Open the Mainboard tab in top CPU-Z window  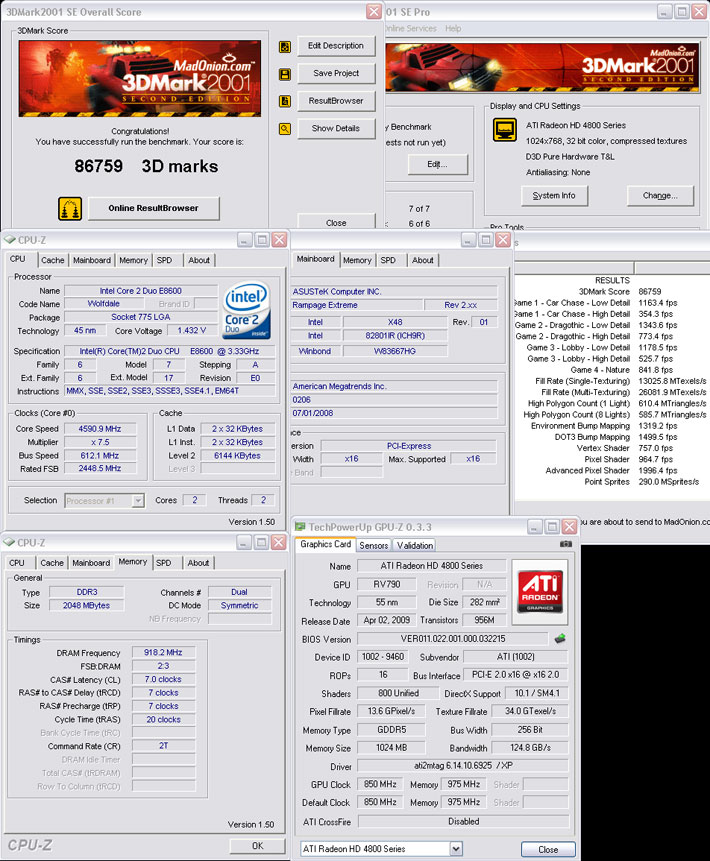(92, 260)
